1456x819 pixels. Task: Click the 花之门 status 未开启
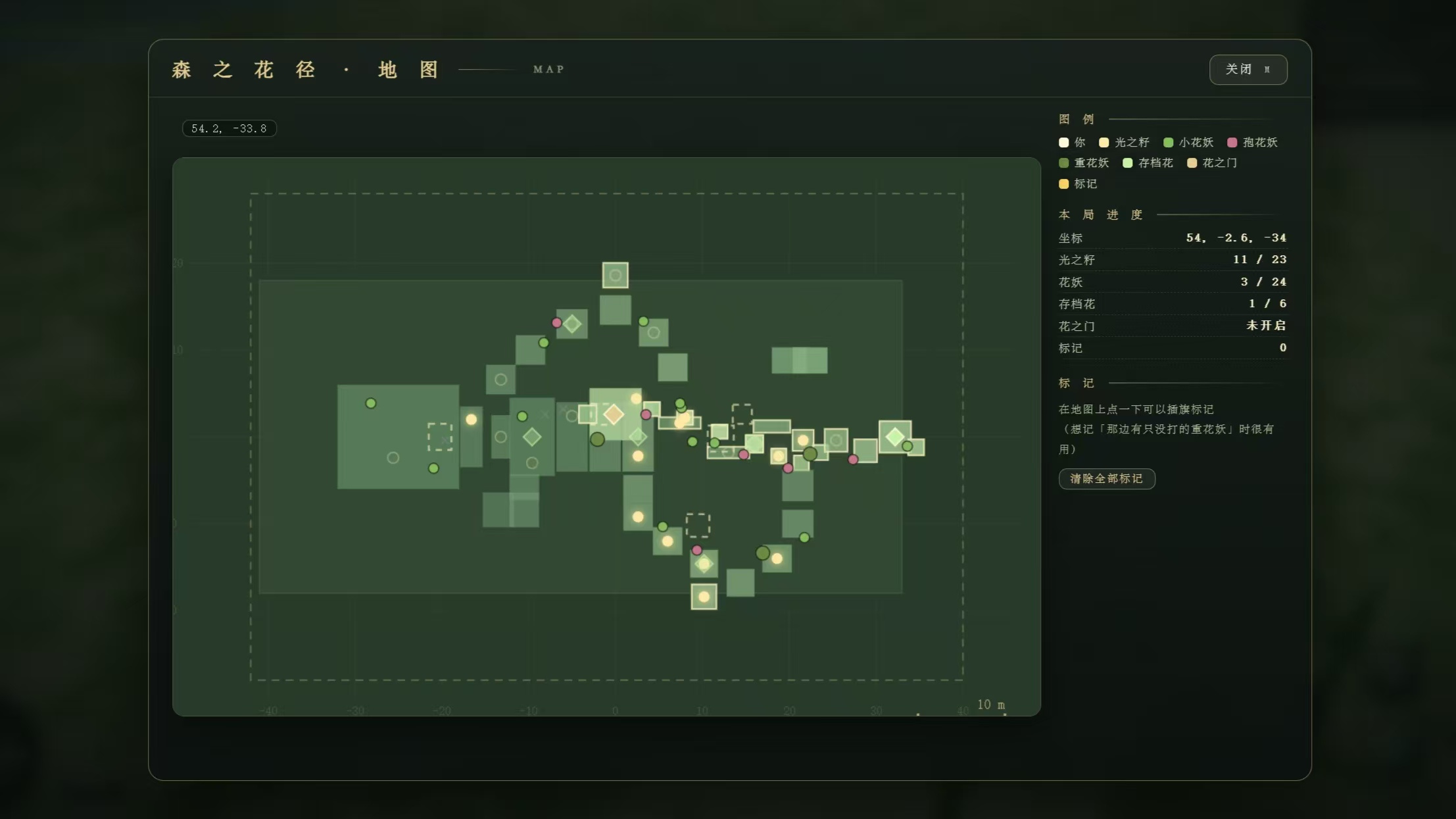tap(1266, 325)
